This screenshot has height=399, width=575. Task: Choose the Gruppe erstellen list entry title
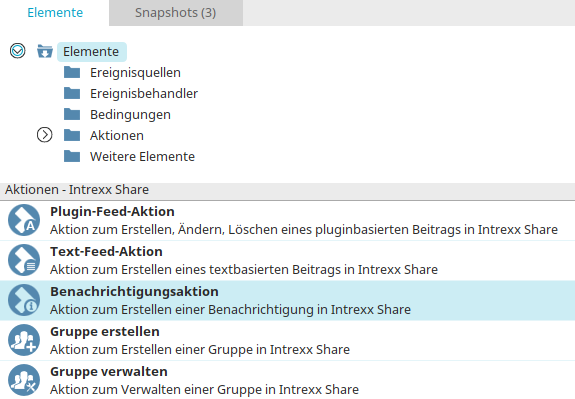pyautogui.click(x=105, y=332)
